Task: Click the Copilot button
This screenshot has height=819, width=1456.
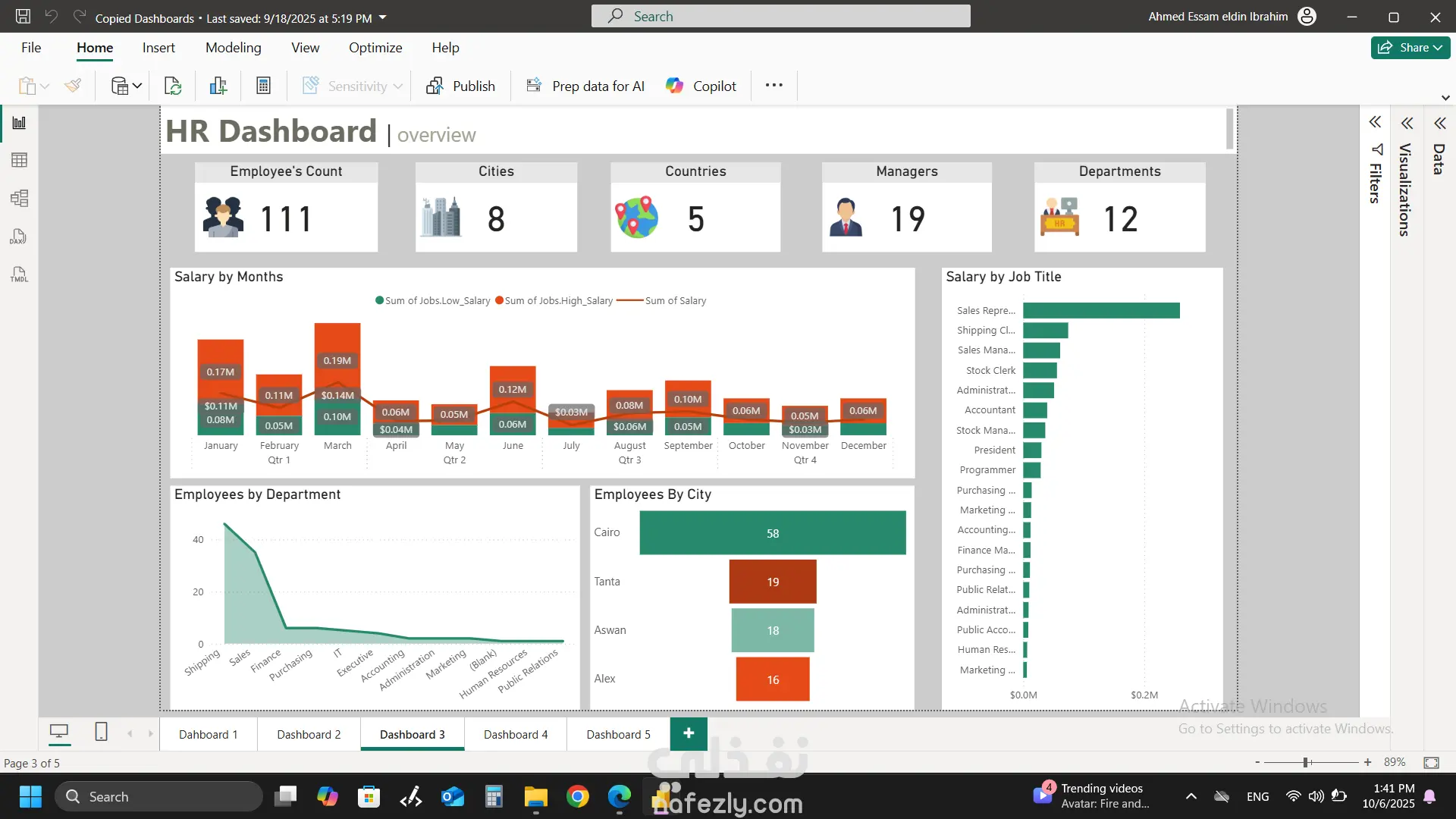Action: point(701,86)
